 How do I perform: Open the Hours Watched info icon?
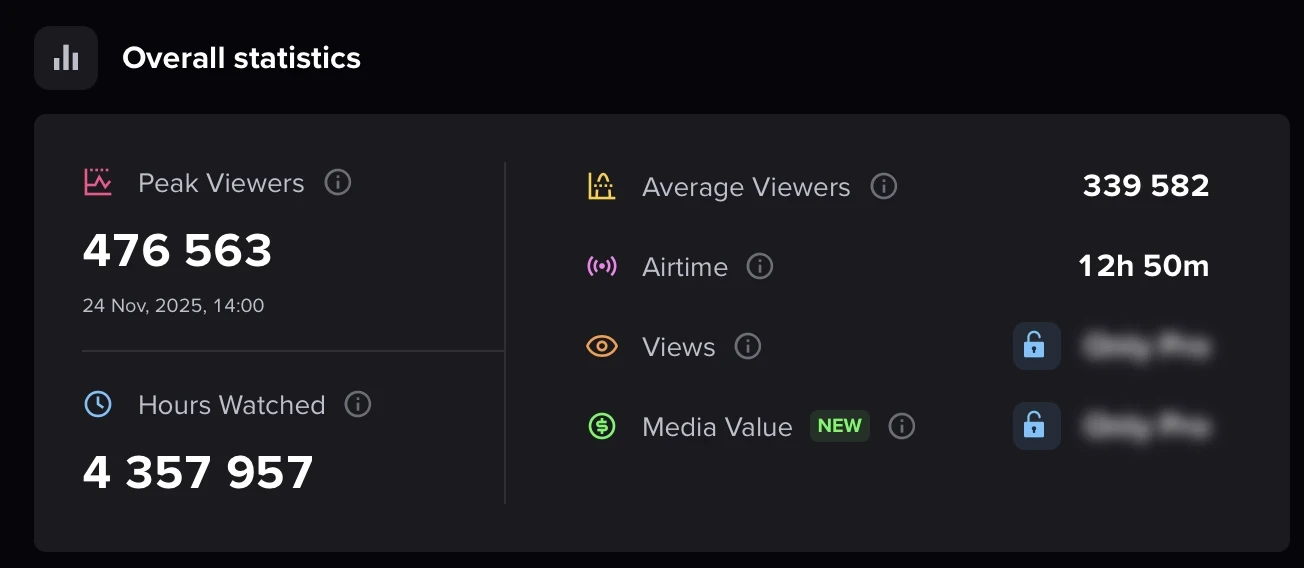coord(358,404)
